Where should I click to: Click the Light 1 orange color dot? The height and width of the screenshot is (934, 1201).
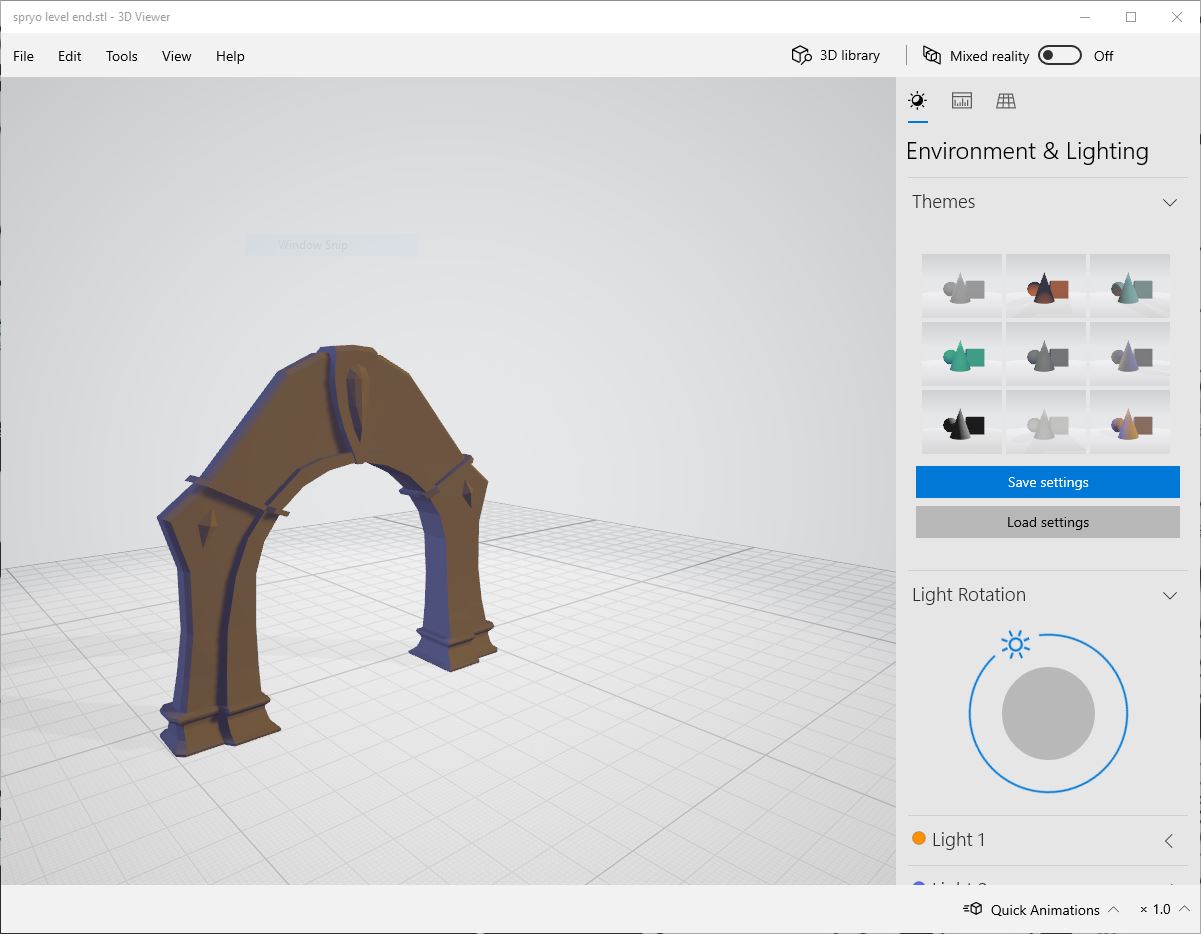(x=919, y=839)
